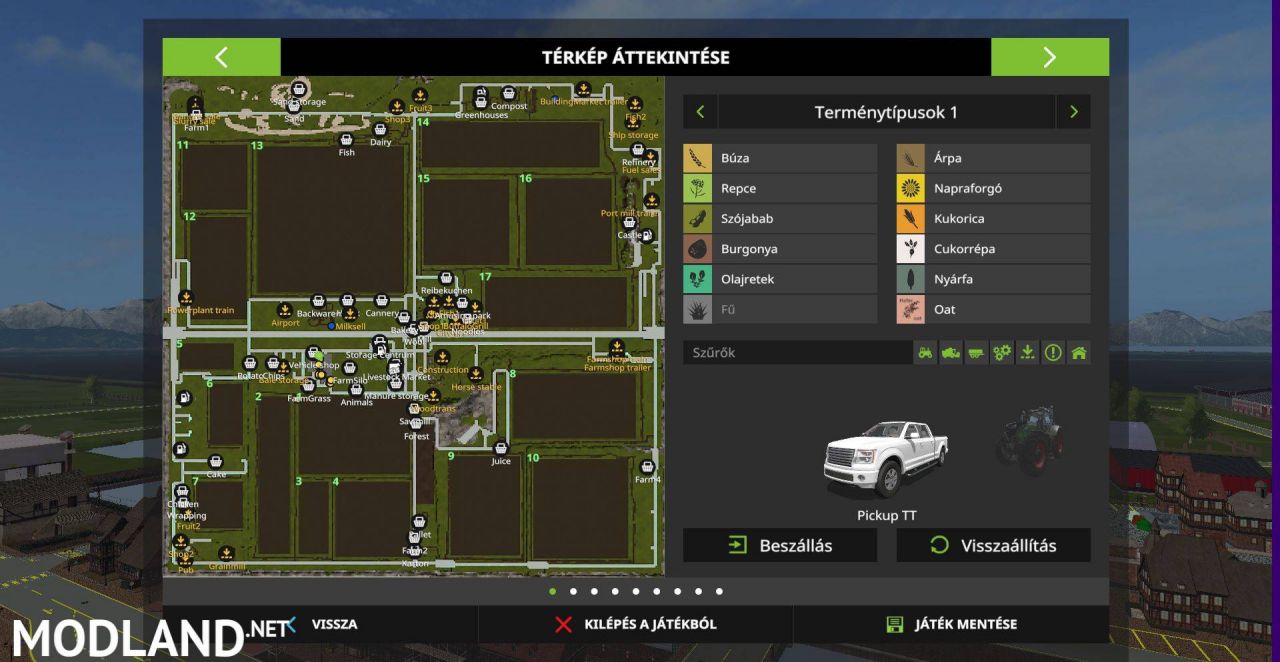The height and width of the screenshot is (662, 1280).
Task: Select the last page indicator dot
Action: (719, 591)
